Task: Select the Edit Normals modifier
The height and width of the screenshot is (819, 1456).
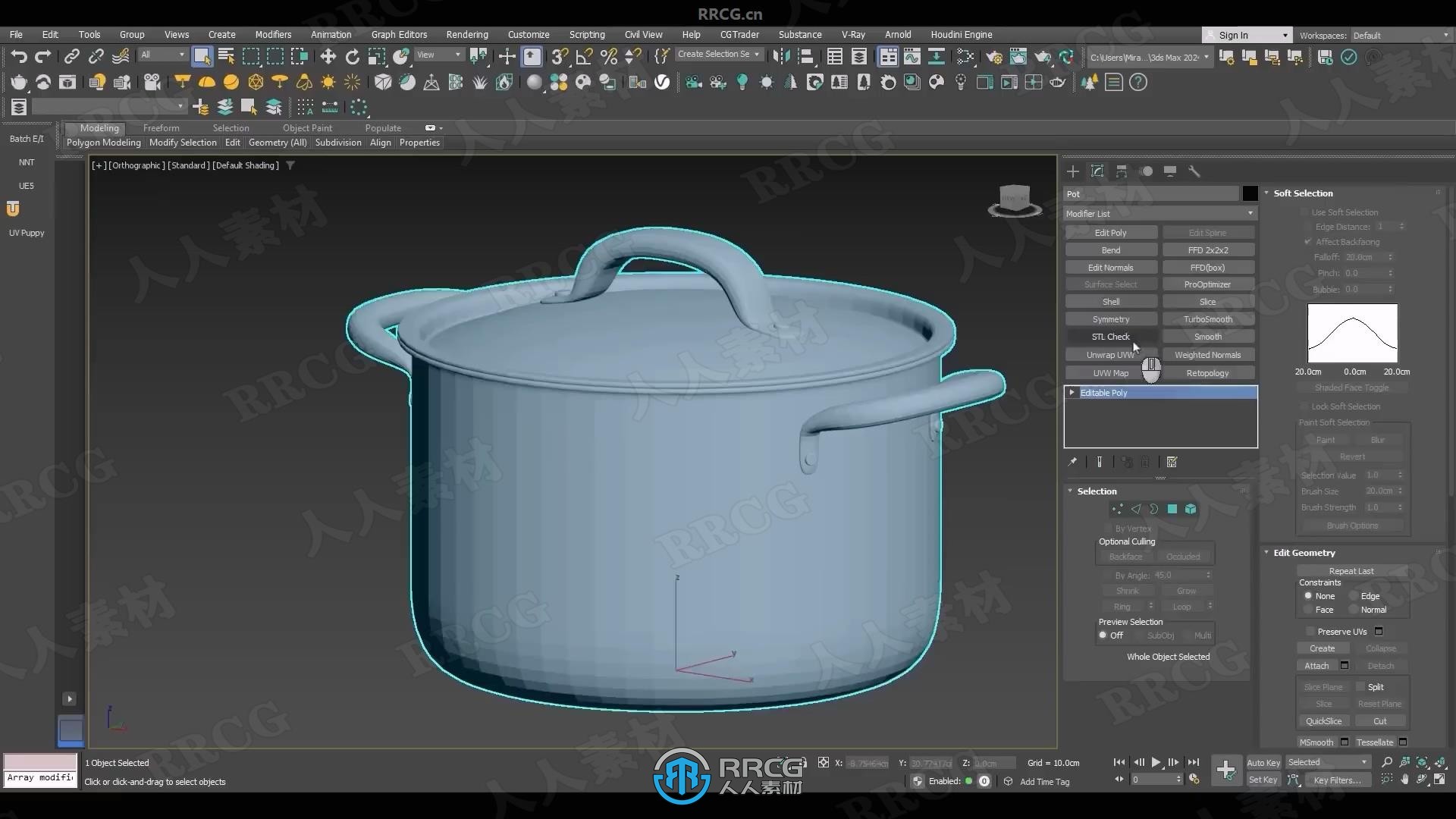Action: pos(1111,267)
